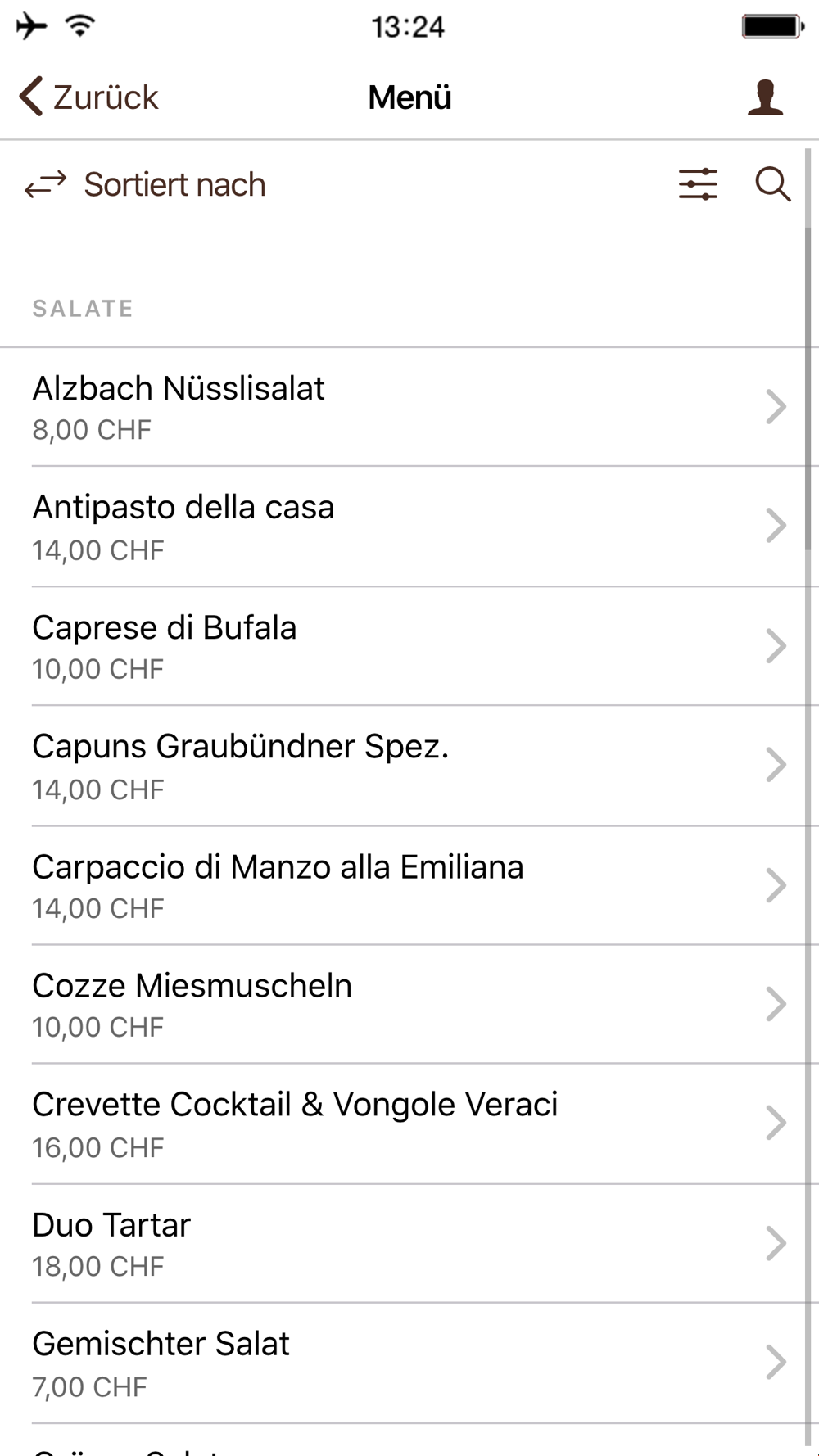Tap the airplane mode status icon
Screen dimensions: 819x1456
click(x=31, y=26)
